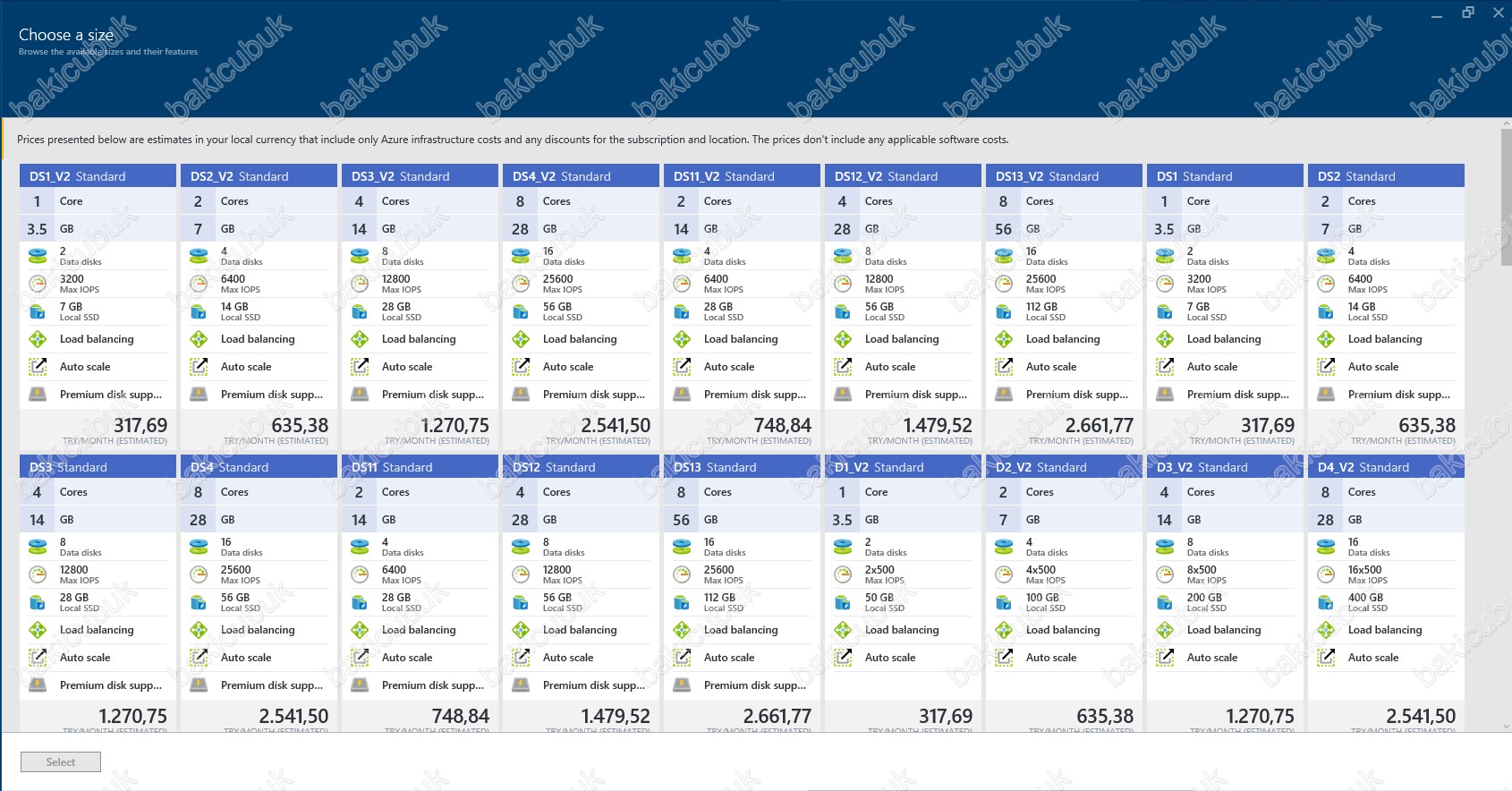Screen dimensions: 1512x791
Task: Click the Data disks icon in DS2_V2 card
Action: (199, 256)
